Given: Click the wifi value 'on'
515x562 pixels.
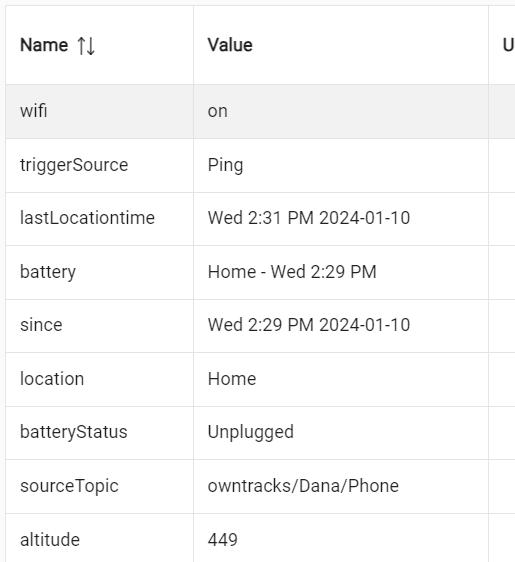Looking at the screenshot, I should [218, 111].
